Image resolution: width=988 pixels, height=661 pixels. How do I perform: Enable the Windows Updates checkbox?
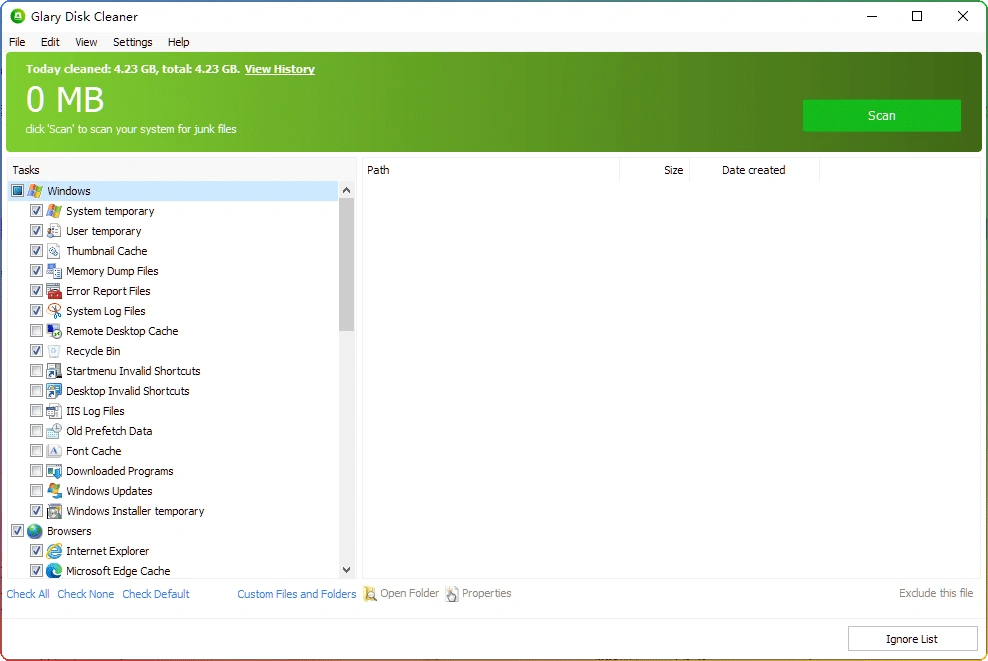point(36,490)
